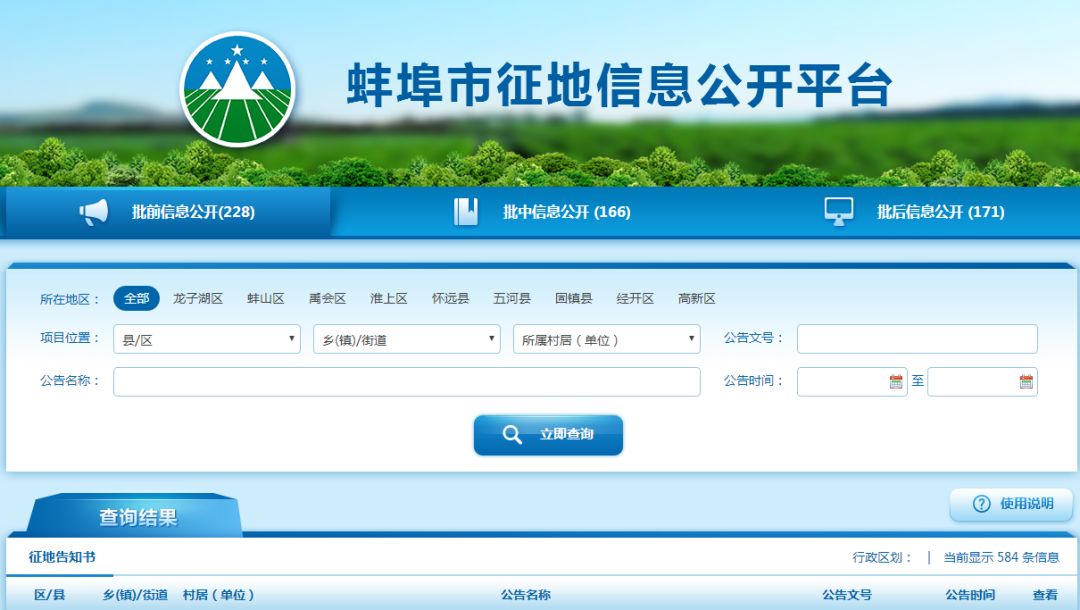
Task: Open the calendar icon for start 公告时间
Action: click(x=897, y=381)
